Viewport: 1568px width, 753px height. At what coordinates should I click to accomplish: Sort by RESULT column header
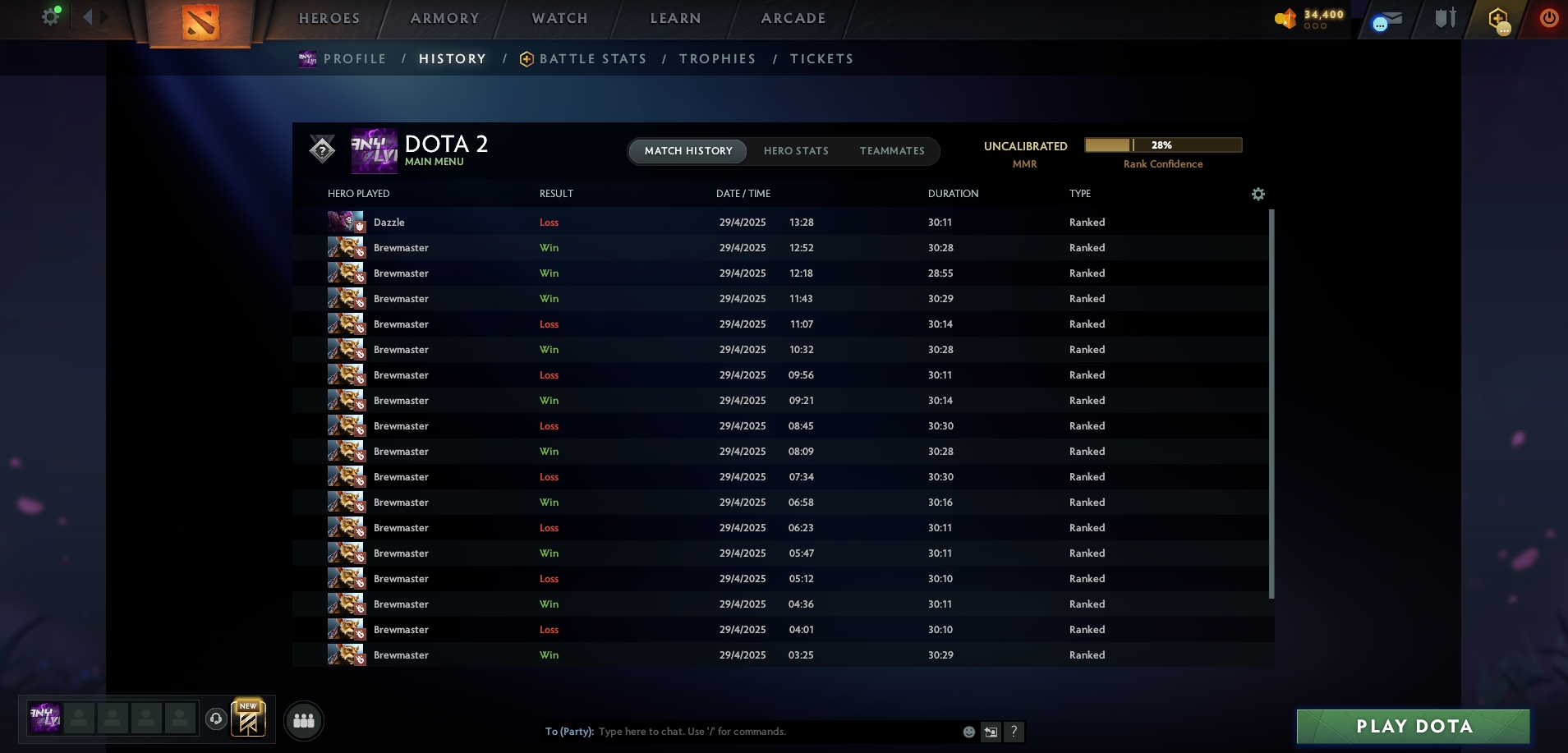[x=556, y=194]
